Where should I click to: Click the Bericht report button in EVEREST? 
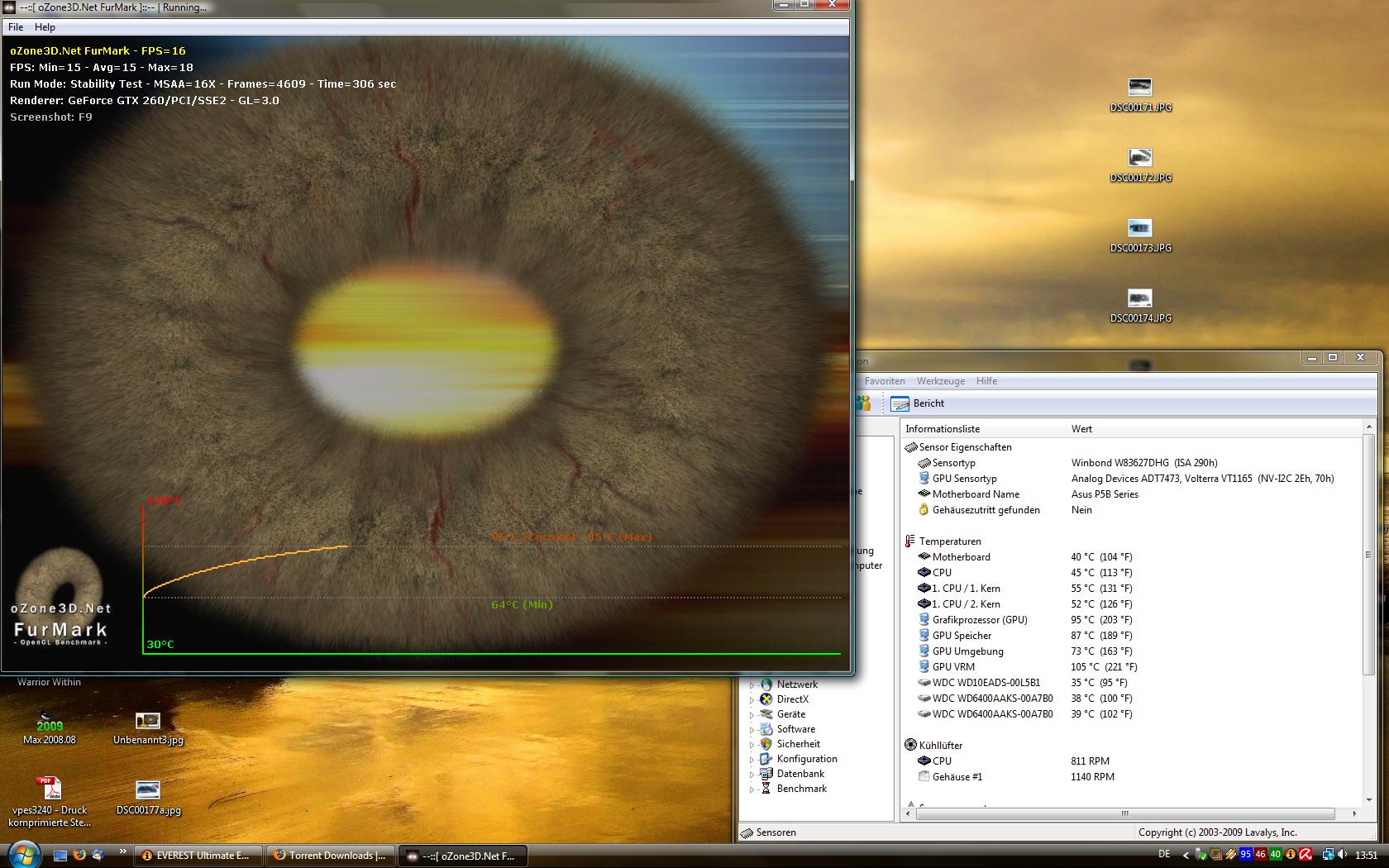click(918, 403)
